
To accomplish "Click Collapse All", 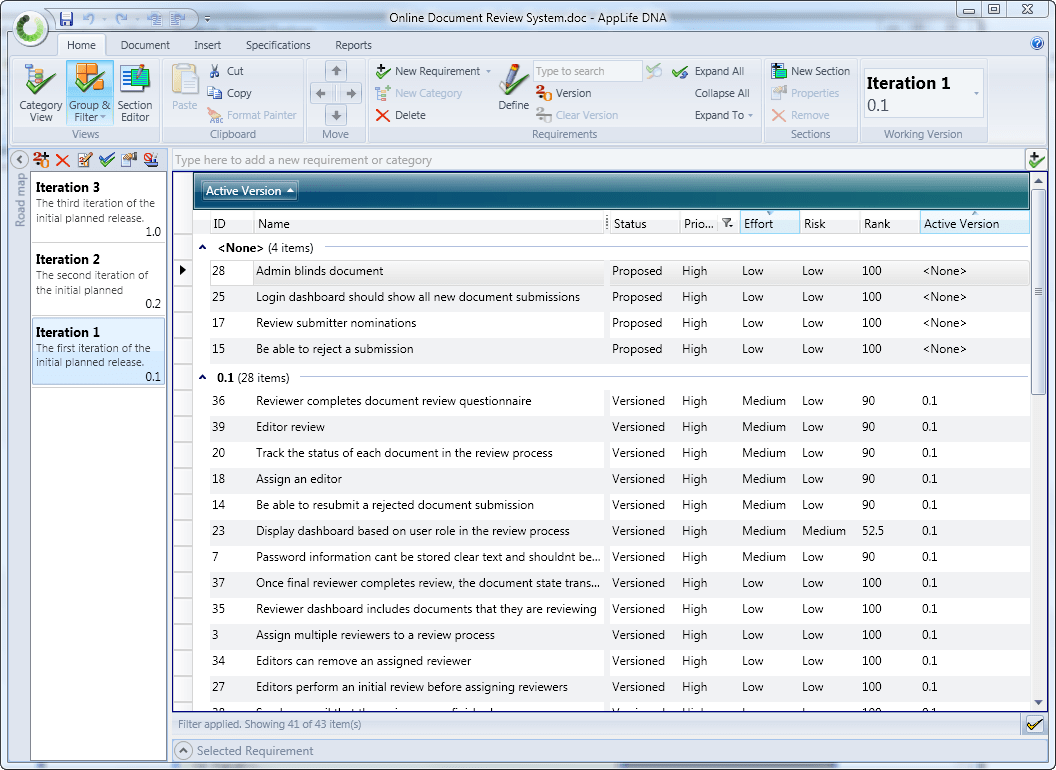I will [x=721, y=93].
